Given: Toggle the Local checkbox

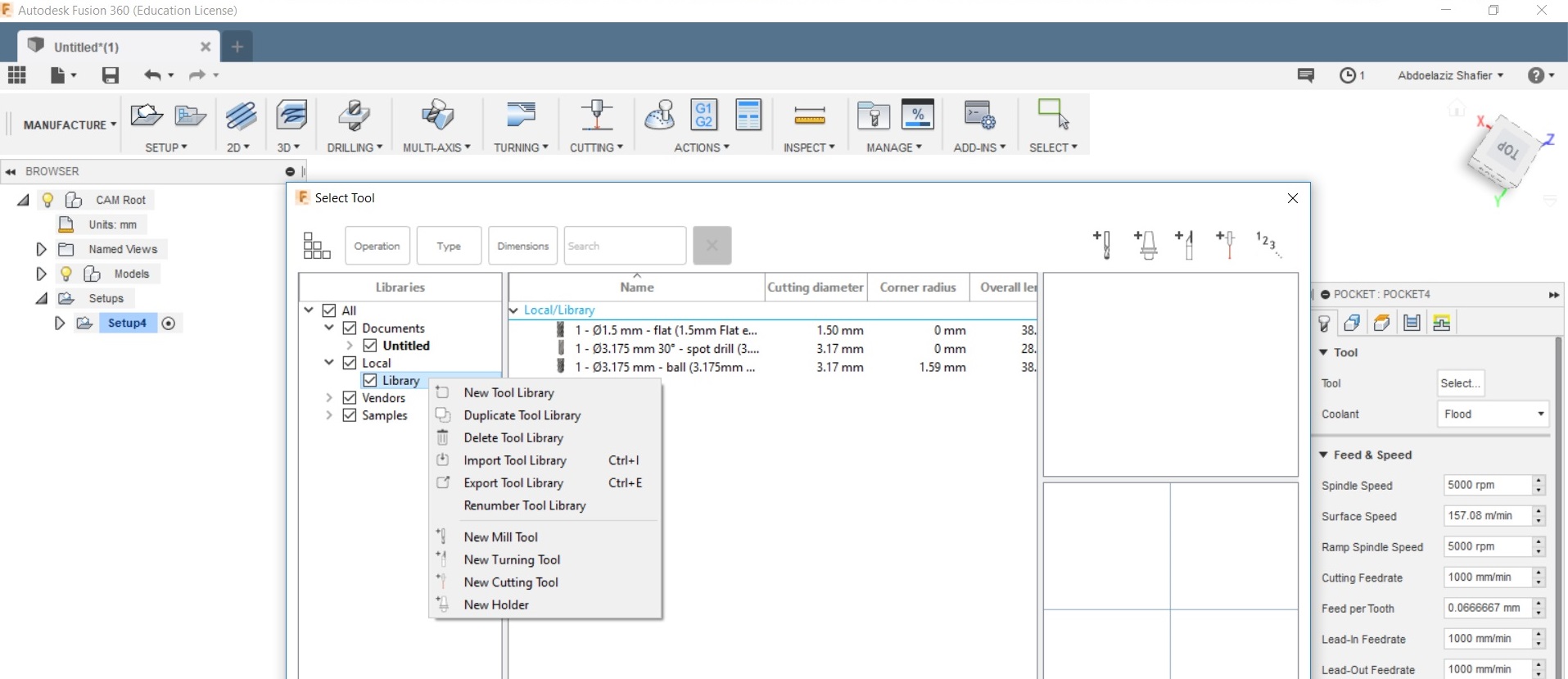Looking at the screenshot, I should tap(350, 363).
